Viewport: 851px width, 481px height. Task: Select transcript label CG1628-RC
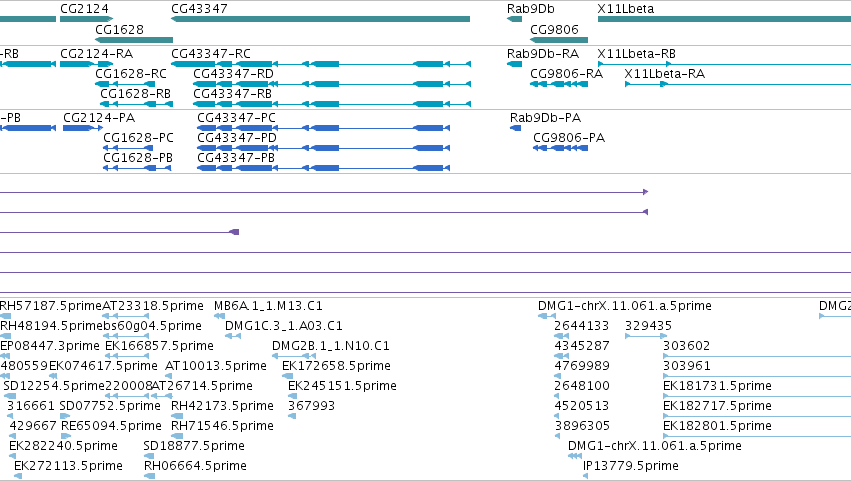point(131,73)
